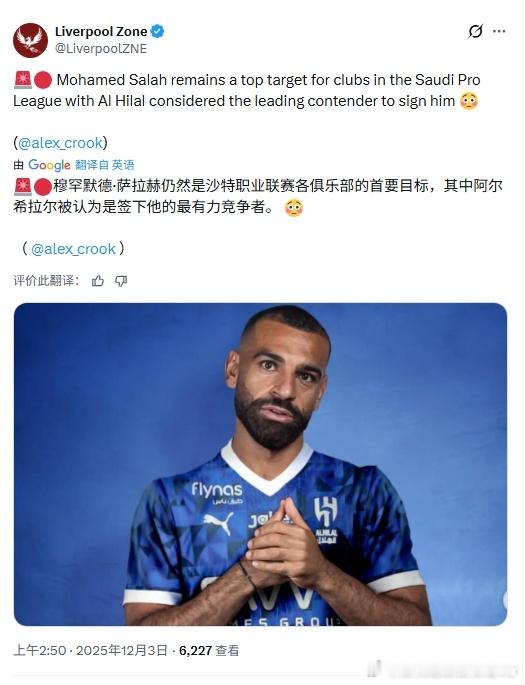Click the 6,227 查看 view count

pyautogui.click(x=209, y=651)
